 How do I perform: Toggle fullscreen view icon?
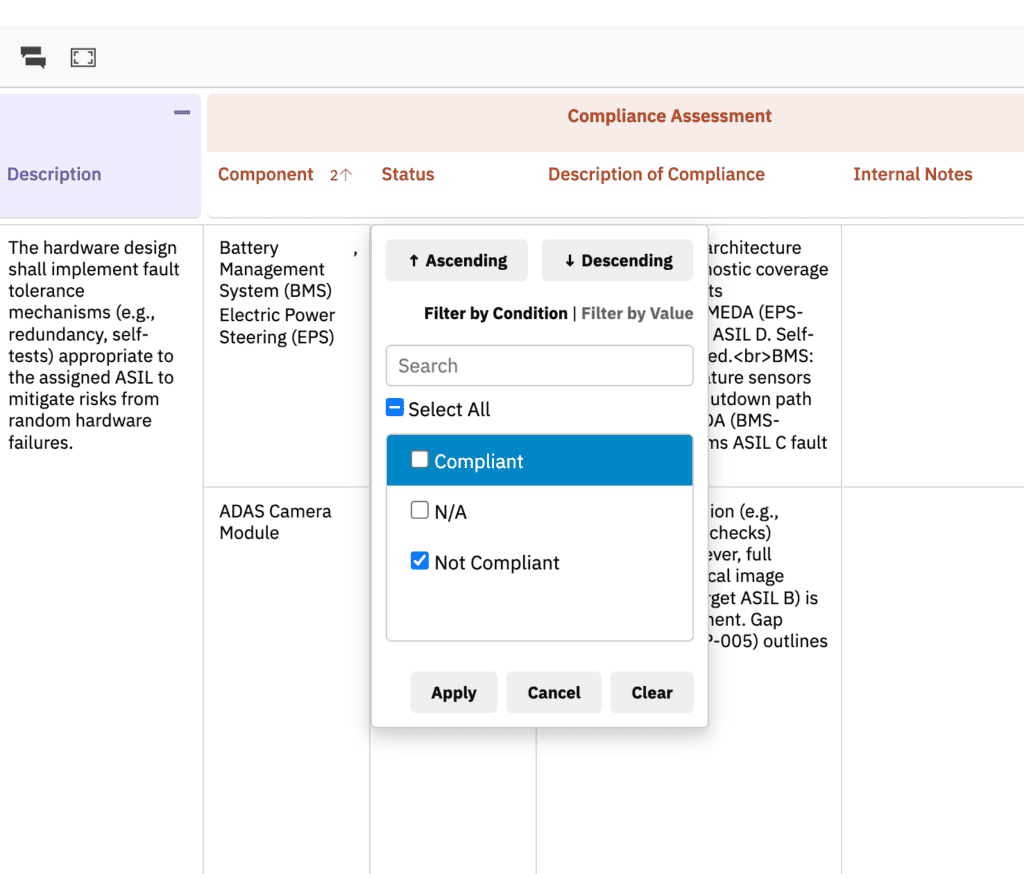click(x=83, y=57)
